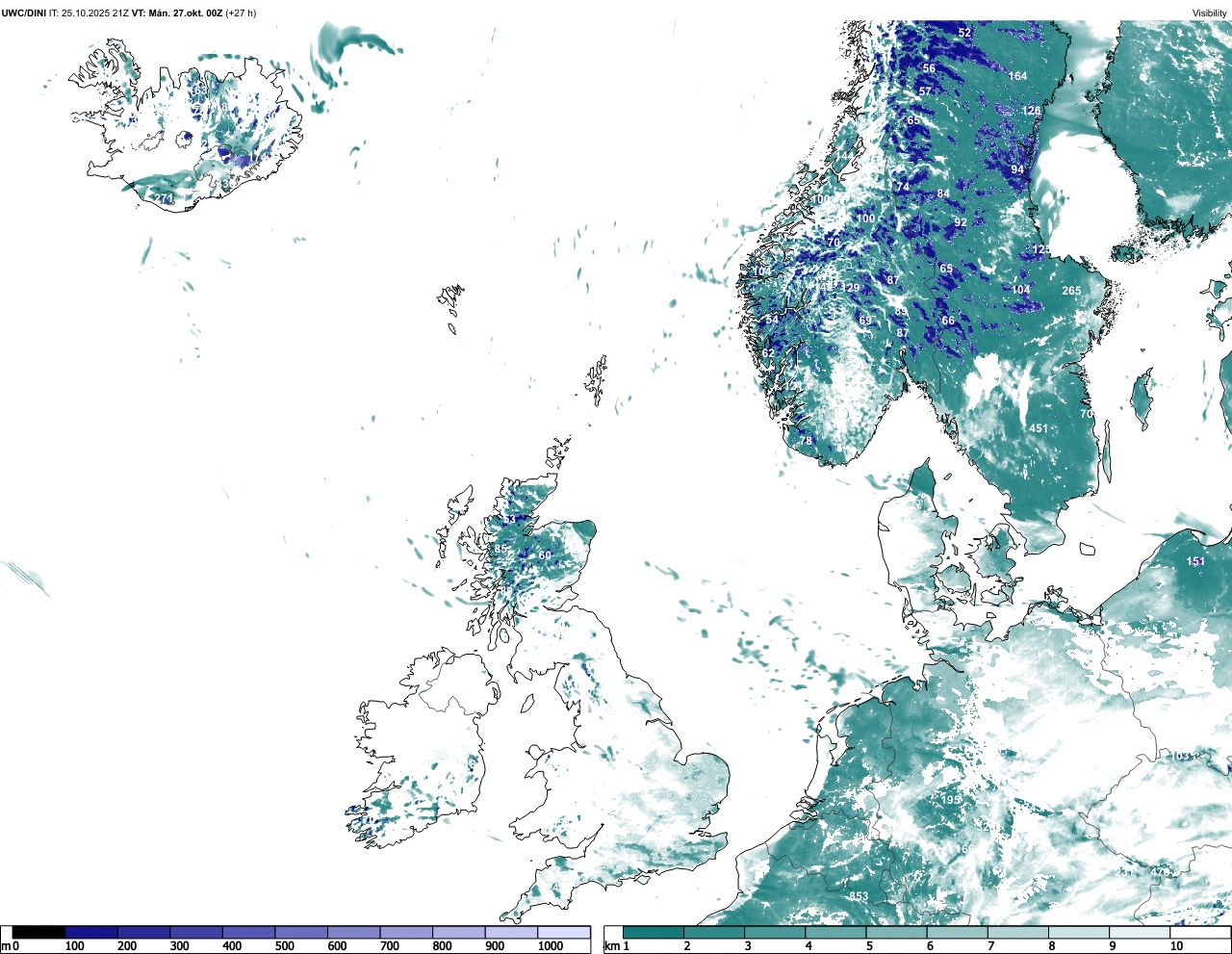Select the dark teal 1–2 km legend swatch

[x=654, y=933]
